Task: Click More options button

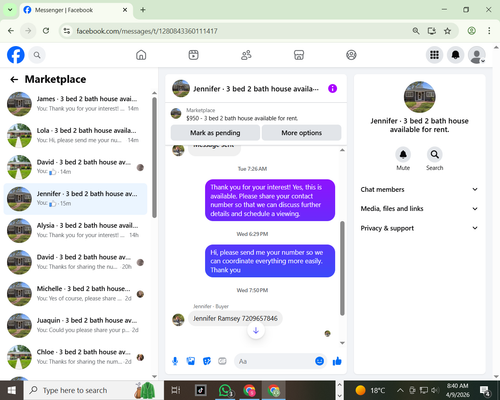Action: (302, 133)
